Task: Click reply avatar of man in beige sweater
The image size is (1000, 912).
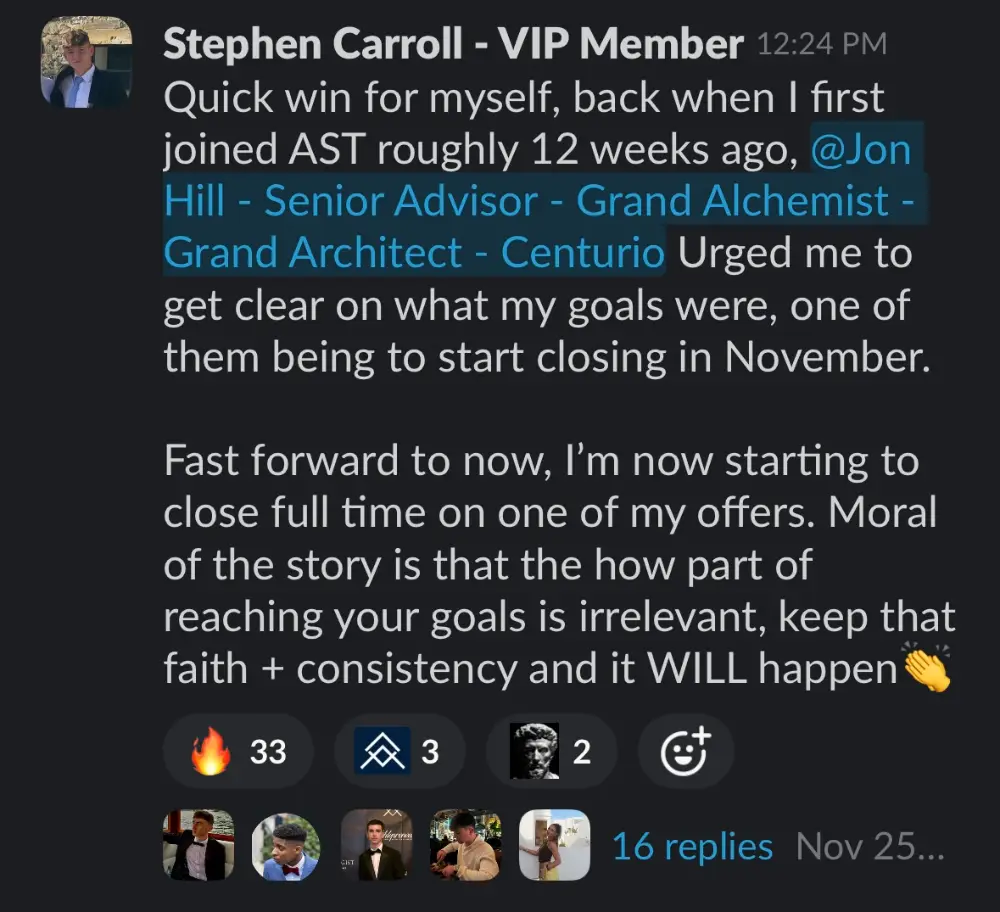Action: coord(465,845)
